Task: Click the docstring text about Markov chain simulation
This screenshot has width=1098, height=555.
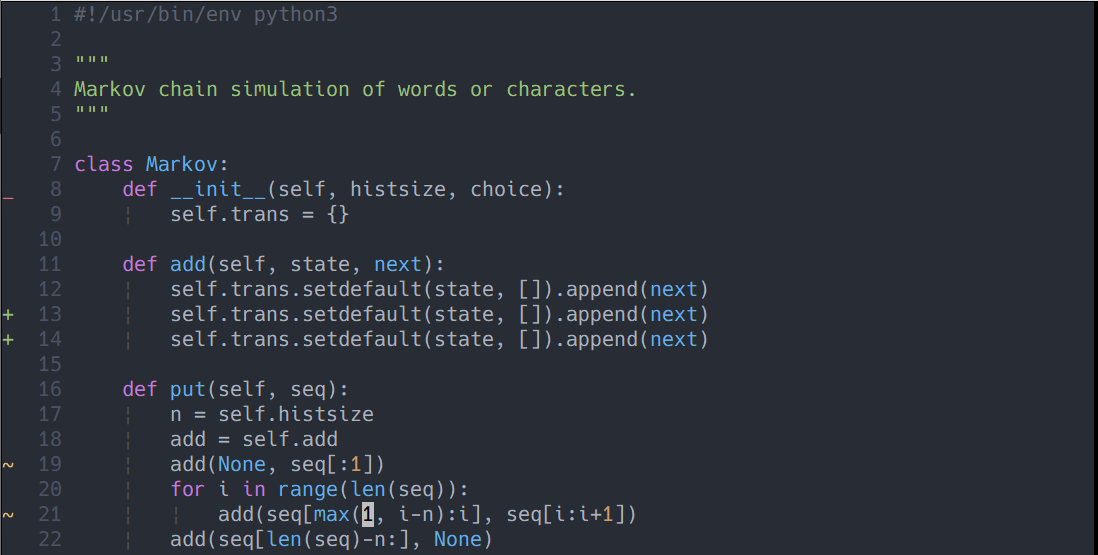Action: point(355,89)
